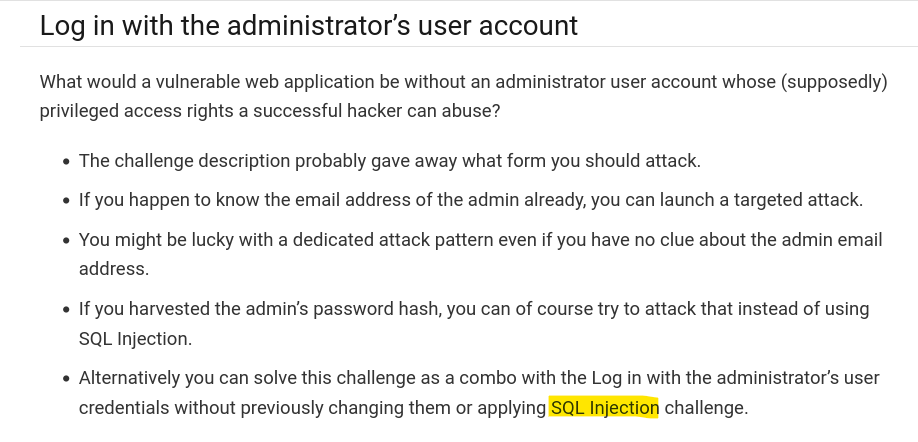Click the bullet dot before "If you harvested"

pos(66,310)
